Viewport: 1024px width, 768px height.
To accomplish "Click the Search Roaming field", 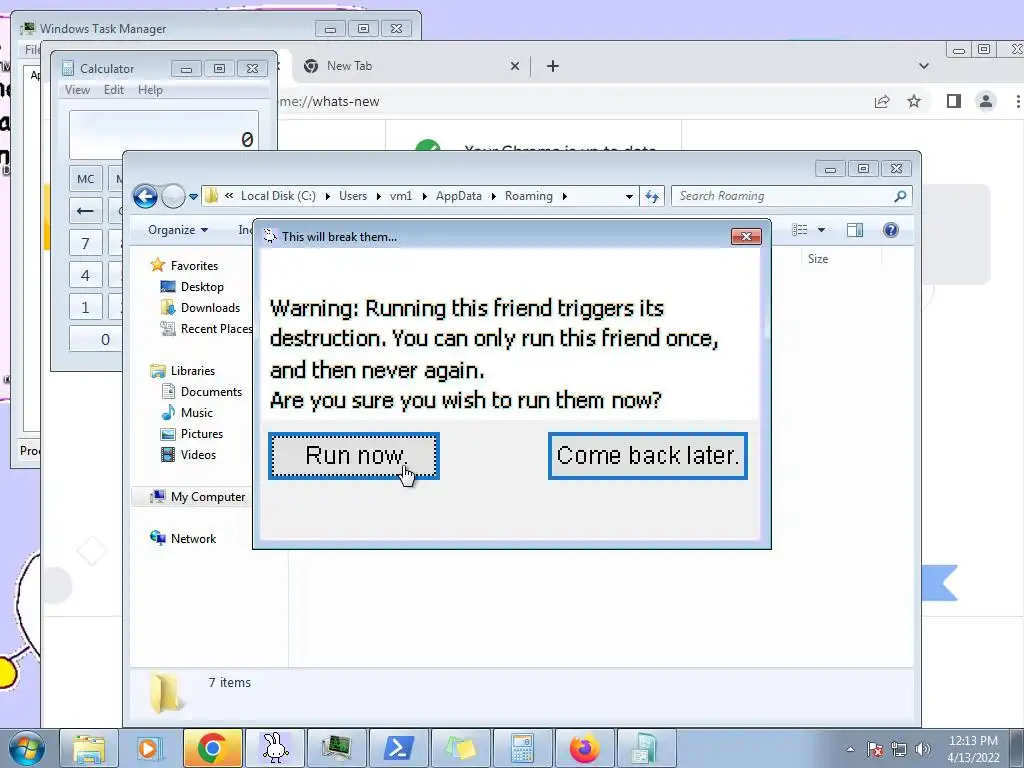I will coord(792,196).
